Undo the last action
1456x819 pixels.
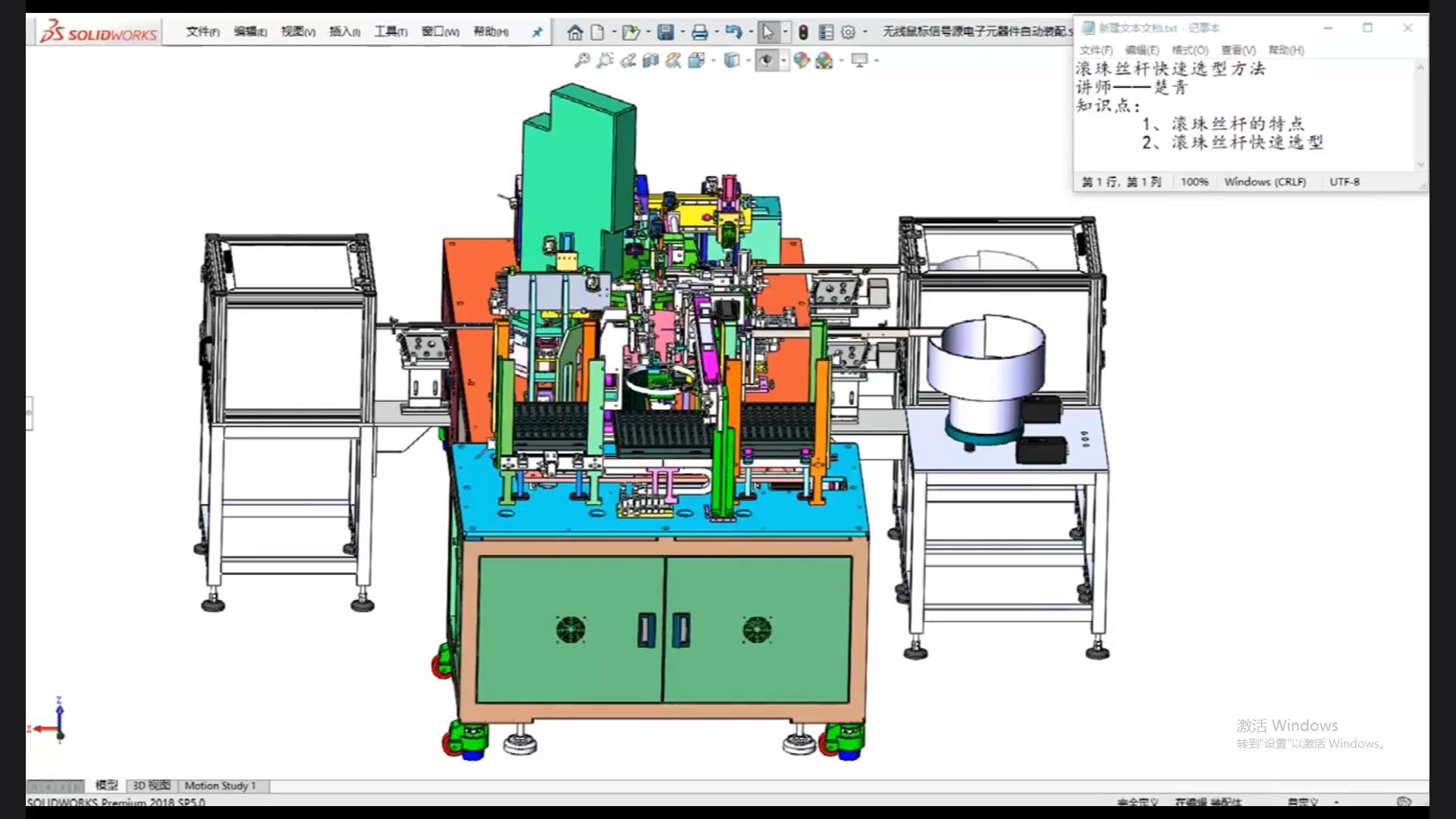click(x=733, y=32)
